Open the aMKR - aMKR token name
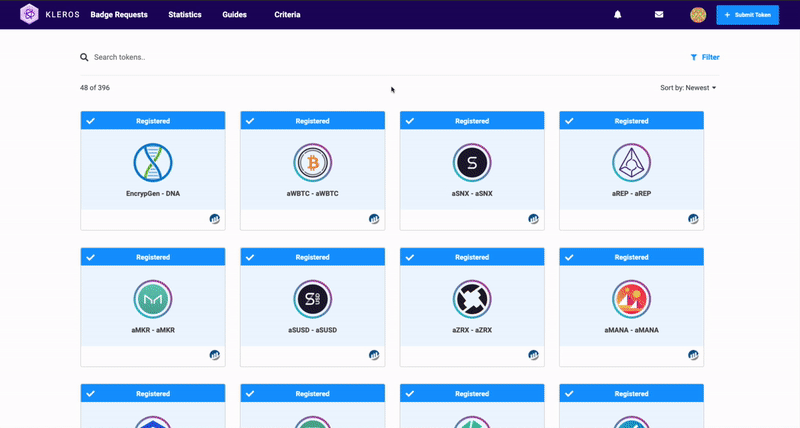 (153, 330)
